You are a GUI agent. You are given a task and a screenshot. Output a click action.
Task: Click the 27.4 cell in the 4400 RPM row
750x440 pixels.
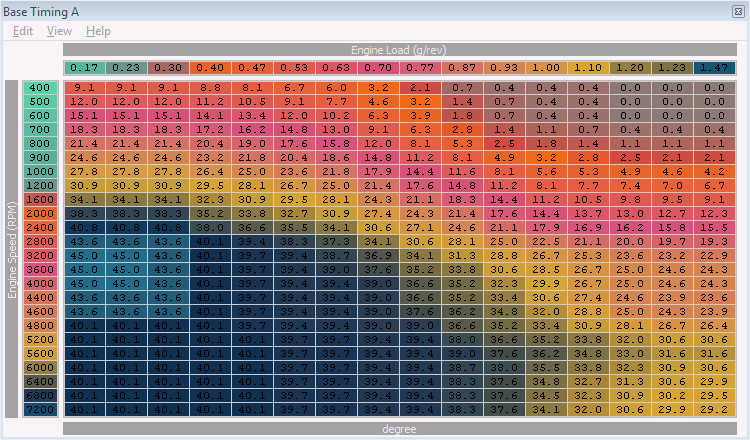coord(588,297)
